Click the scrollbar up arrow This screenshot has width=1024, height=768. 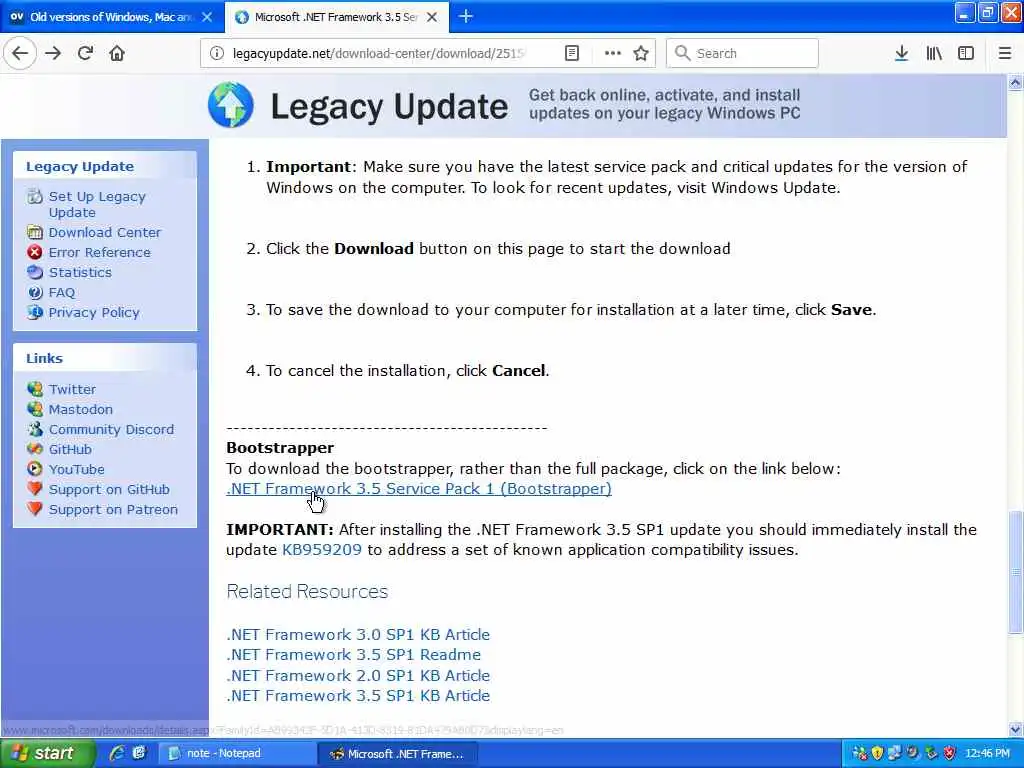click(x=1015, y=82)
